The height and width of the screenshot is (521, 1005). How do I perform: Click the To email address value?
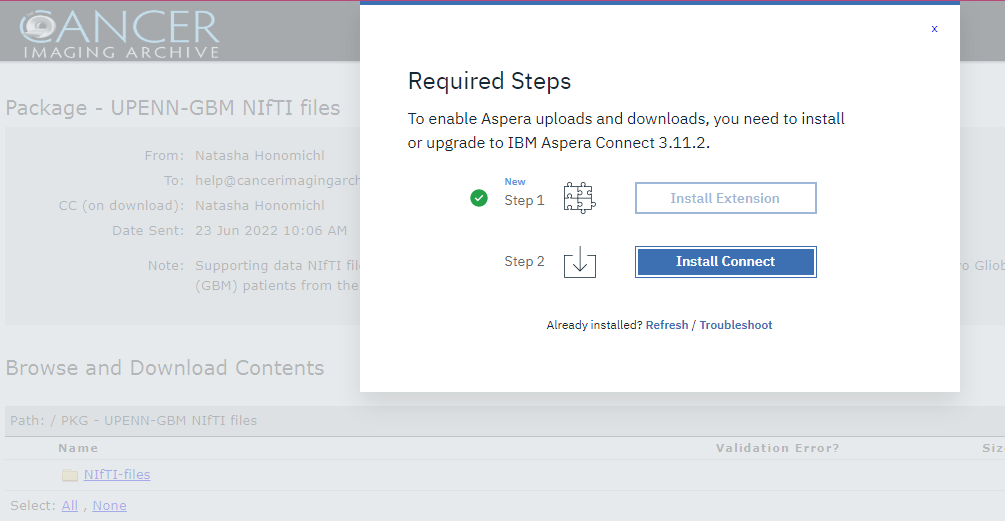(277, 181)
